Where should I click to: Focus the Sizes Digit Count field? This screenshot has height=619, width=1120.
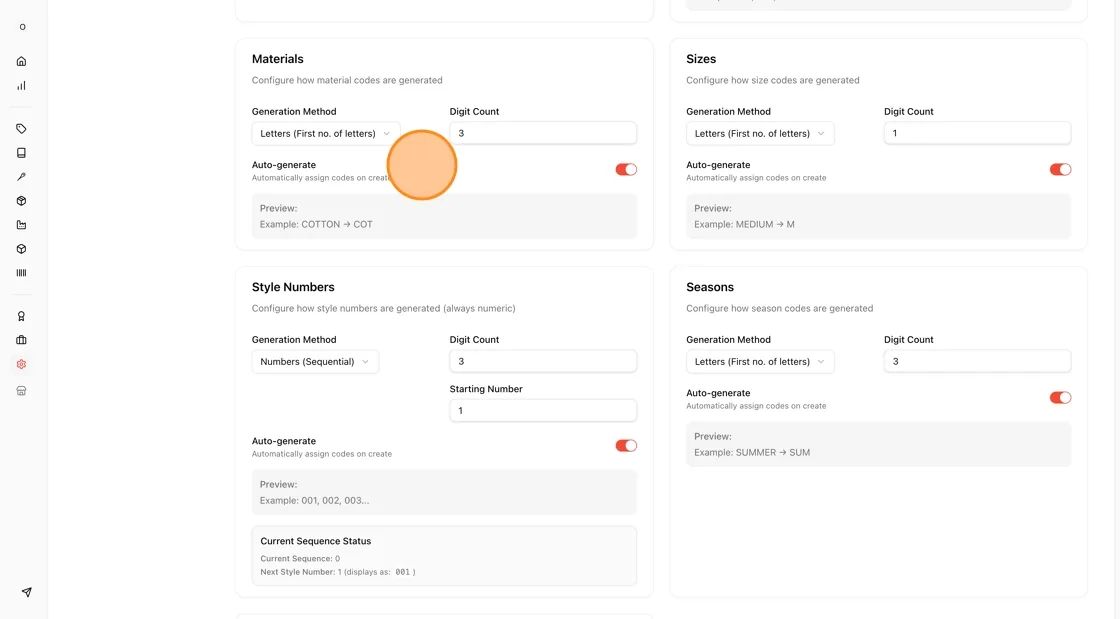click(977, 134)
